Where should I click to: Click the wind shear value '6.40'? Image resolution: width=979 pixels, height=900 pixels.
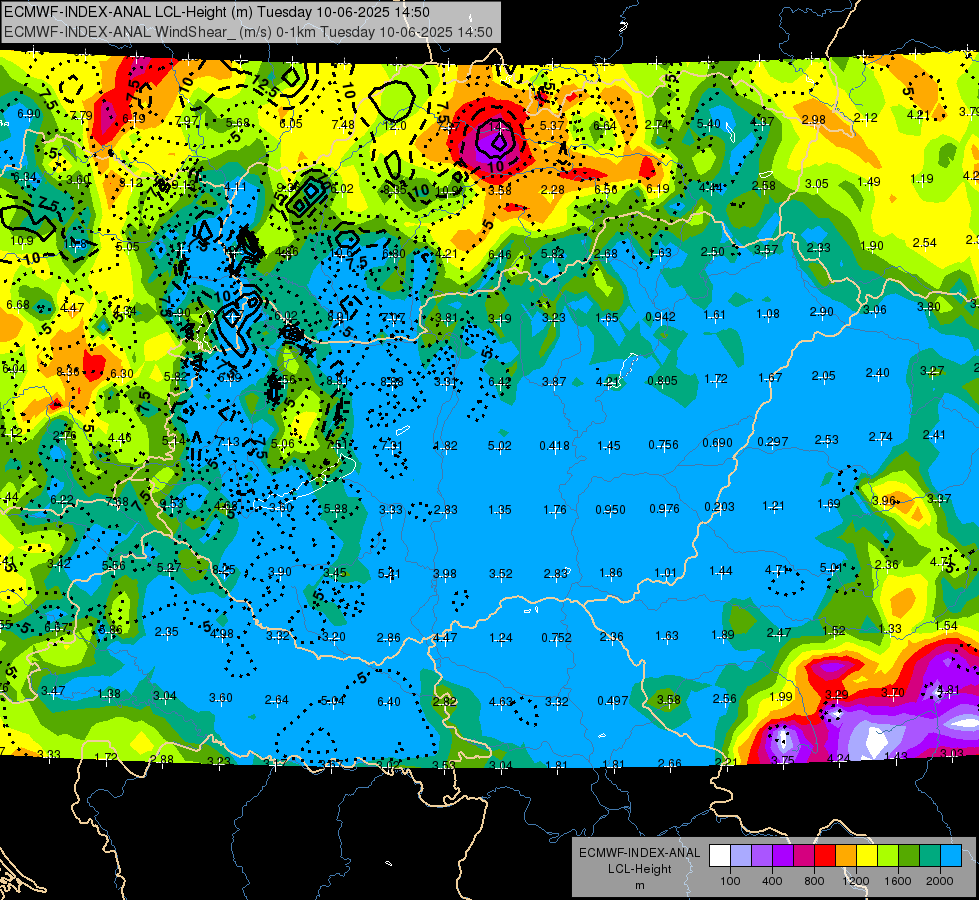[388, 702]
